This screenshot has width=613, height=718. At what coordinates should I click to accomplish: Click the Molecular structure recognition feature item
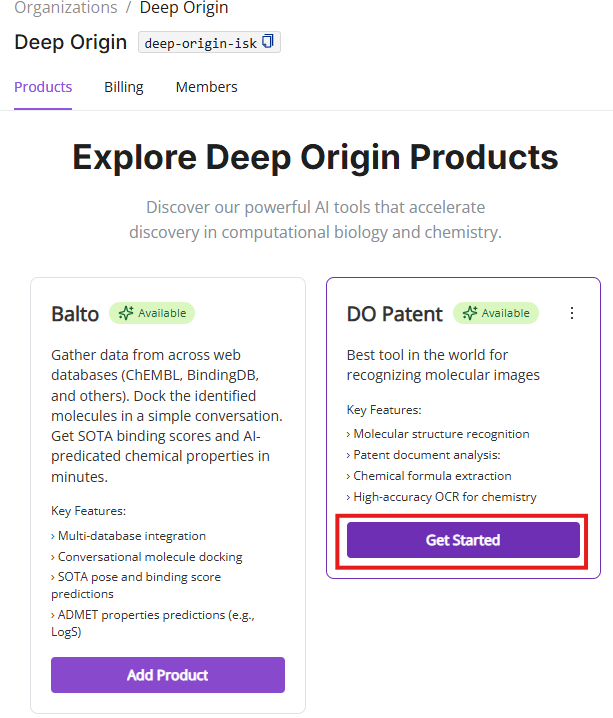441,434
